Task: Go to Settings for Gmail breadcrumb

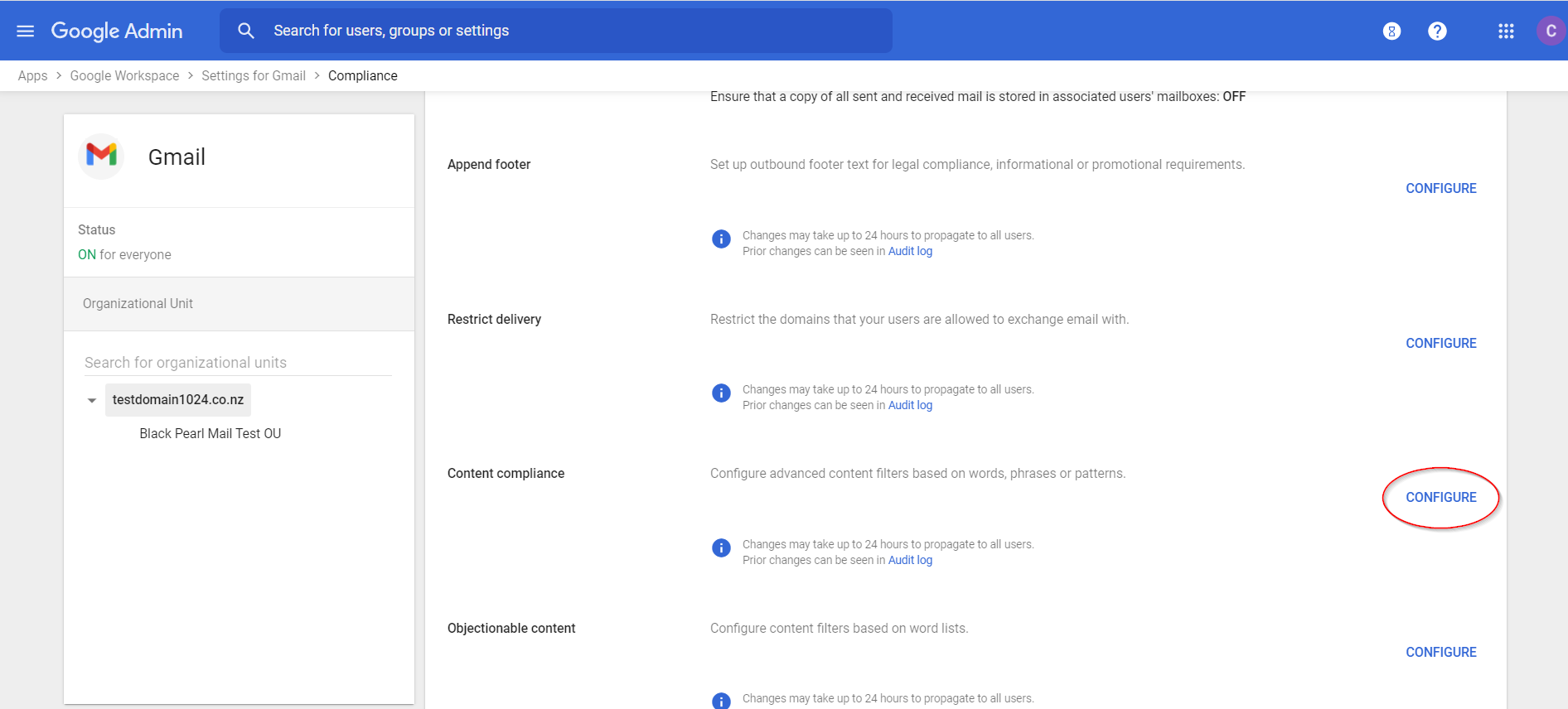Action: (254, 75)
